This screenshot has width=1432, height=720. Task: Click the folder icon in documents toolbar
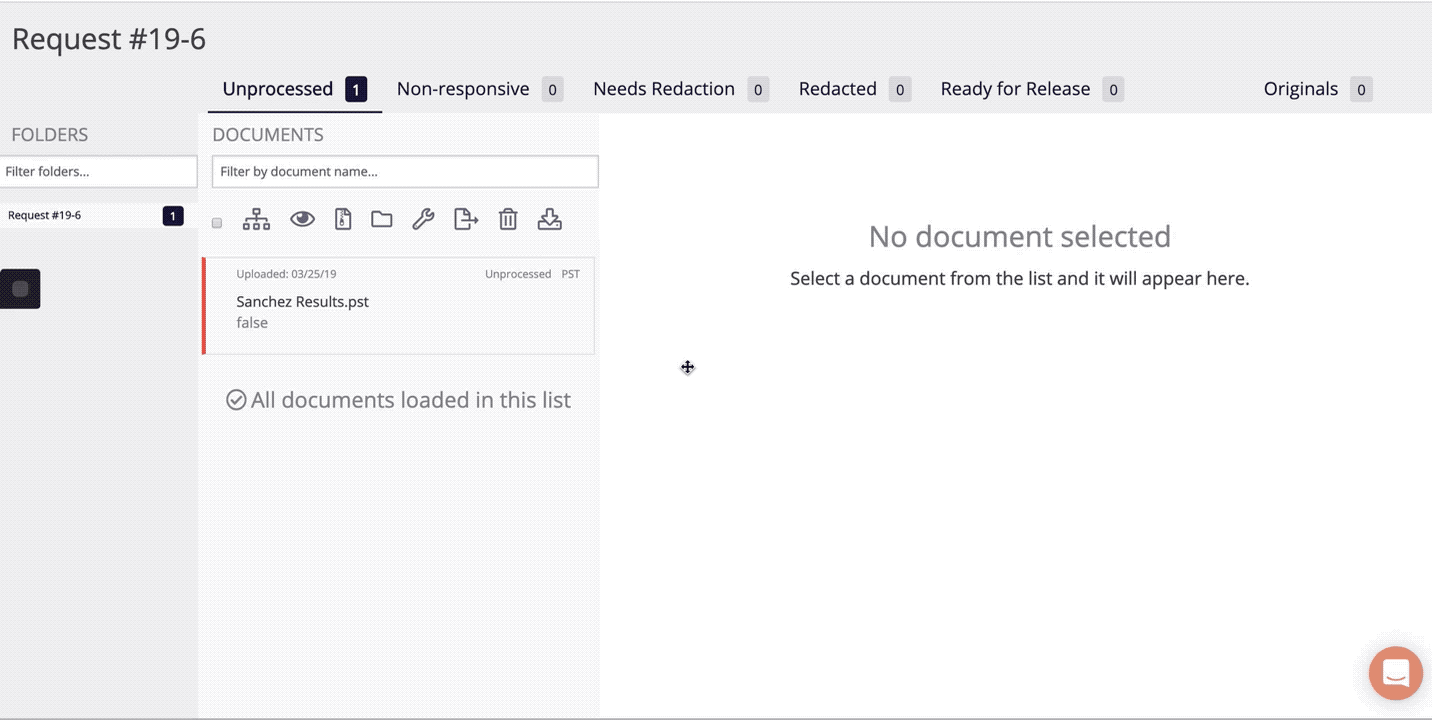coord(382,220)
